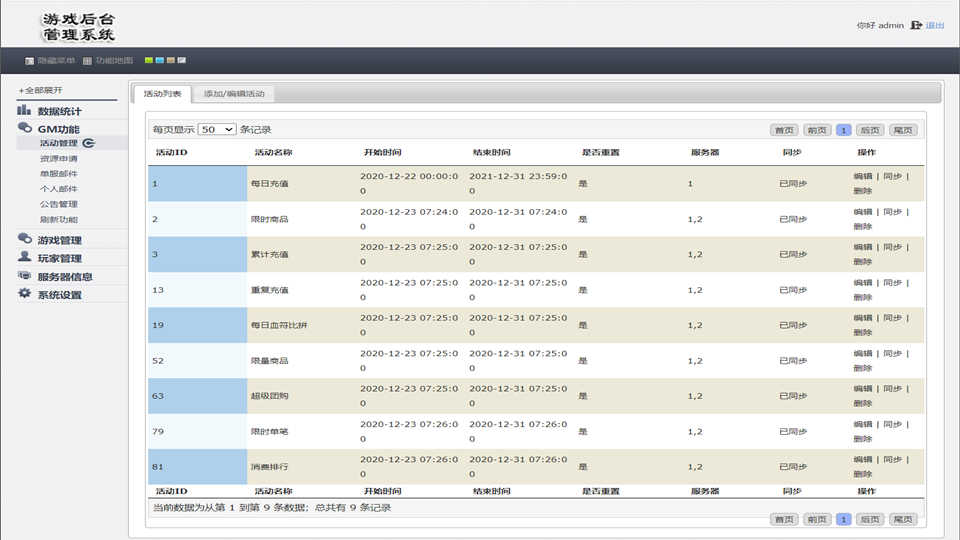Open the 每页显示 records-per-page dropdown
The height and width of the screenshot is (540, 960).
(x=217, y=130)
